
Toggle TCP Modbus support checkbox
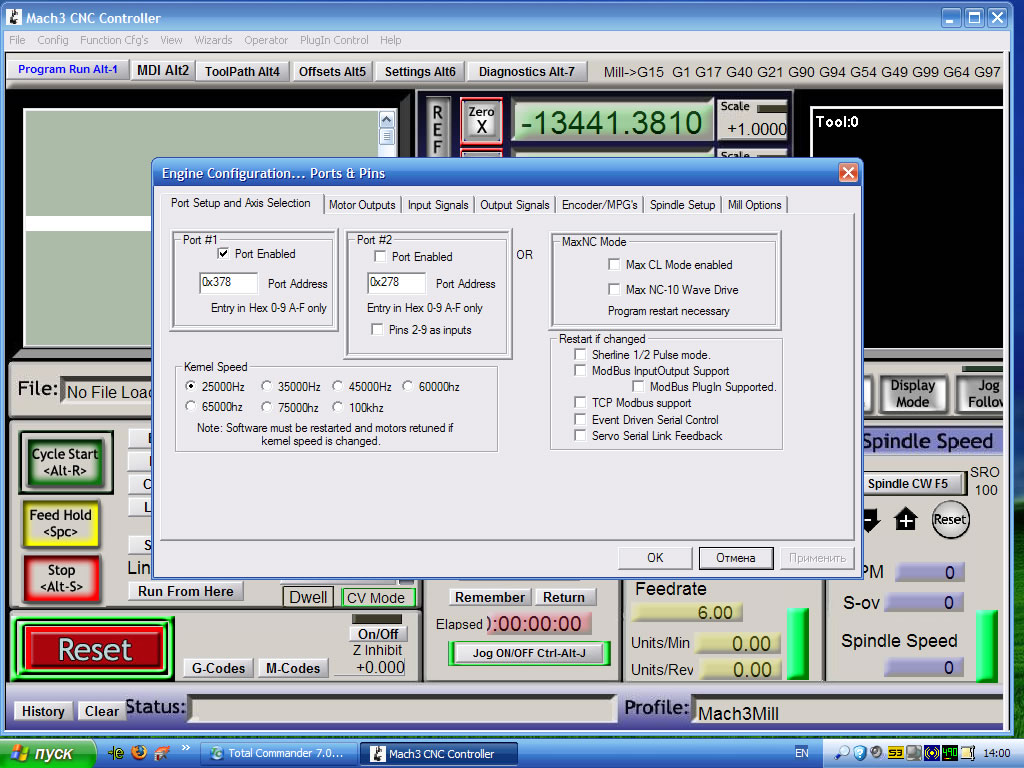pos(580,402)
